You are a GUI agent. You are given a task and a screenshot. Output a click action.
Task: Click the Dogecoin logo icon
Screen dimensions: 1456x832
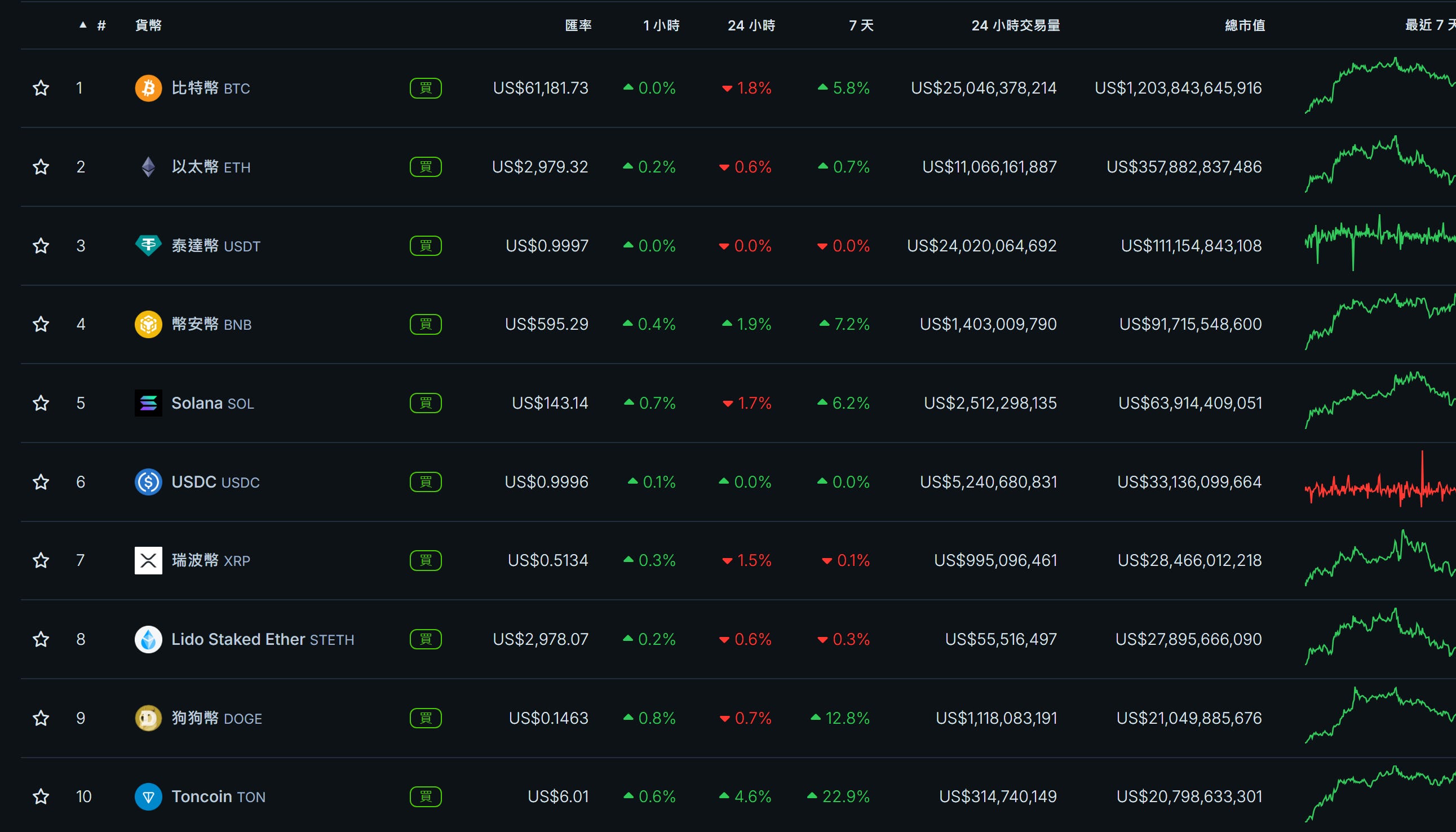click(x=148, y=718)
